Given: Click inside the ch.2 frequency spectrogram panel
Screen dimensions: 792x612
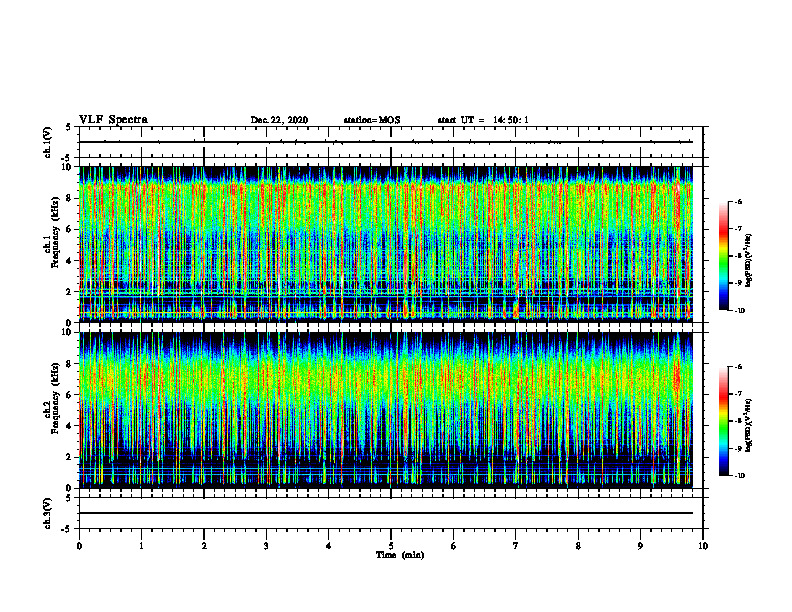Looking at the screenshot, I should pyautogui.click(x=386, y=410).
